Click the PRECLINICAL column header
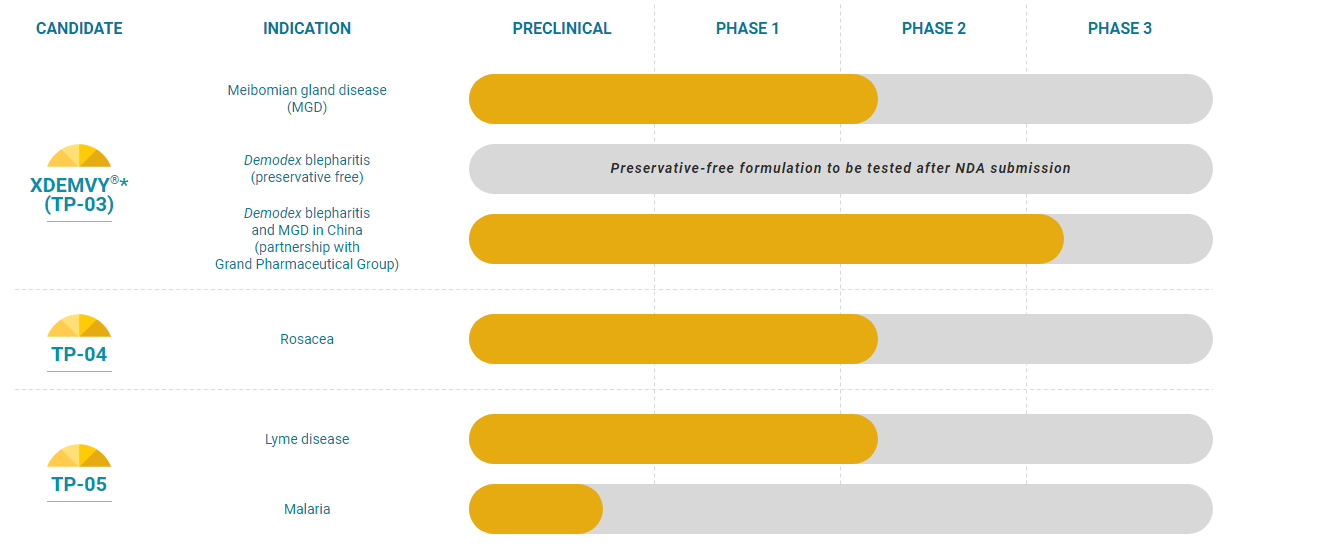 [x=562, y=28]
